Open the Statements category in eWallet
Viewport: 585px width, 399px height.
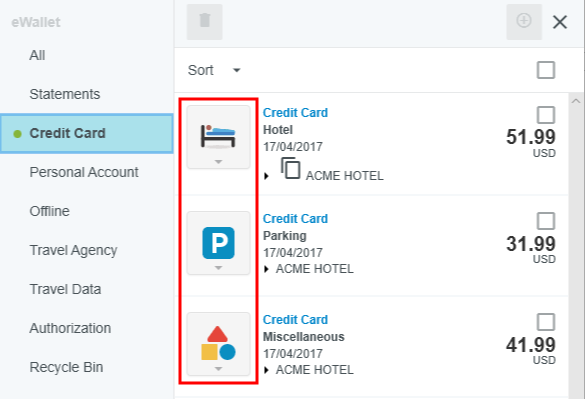(65, 94)
